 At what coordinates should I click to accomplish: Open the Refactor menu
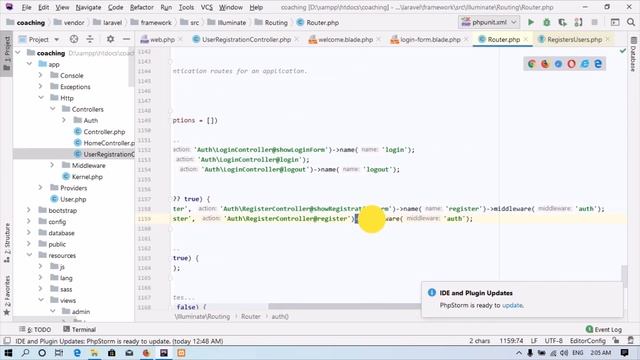[x=142, y=7]
